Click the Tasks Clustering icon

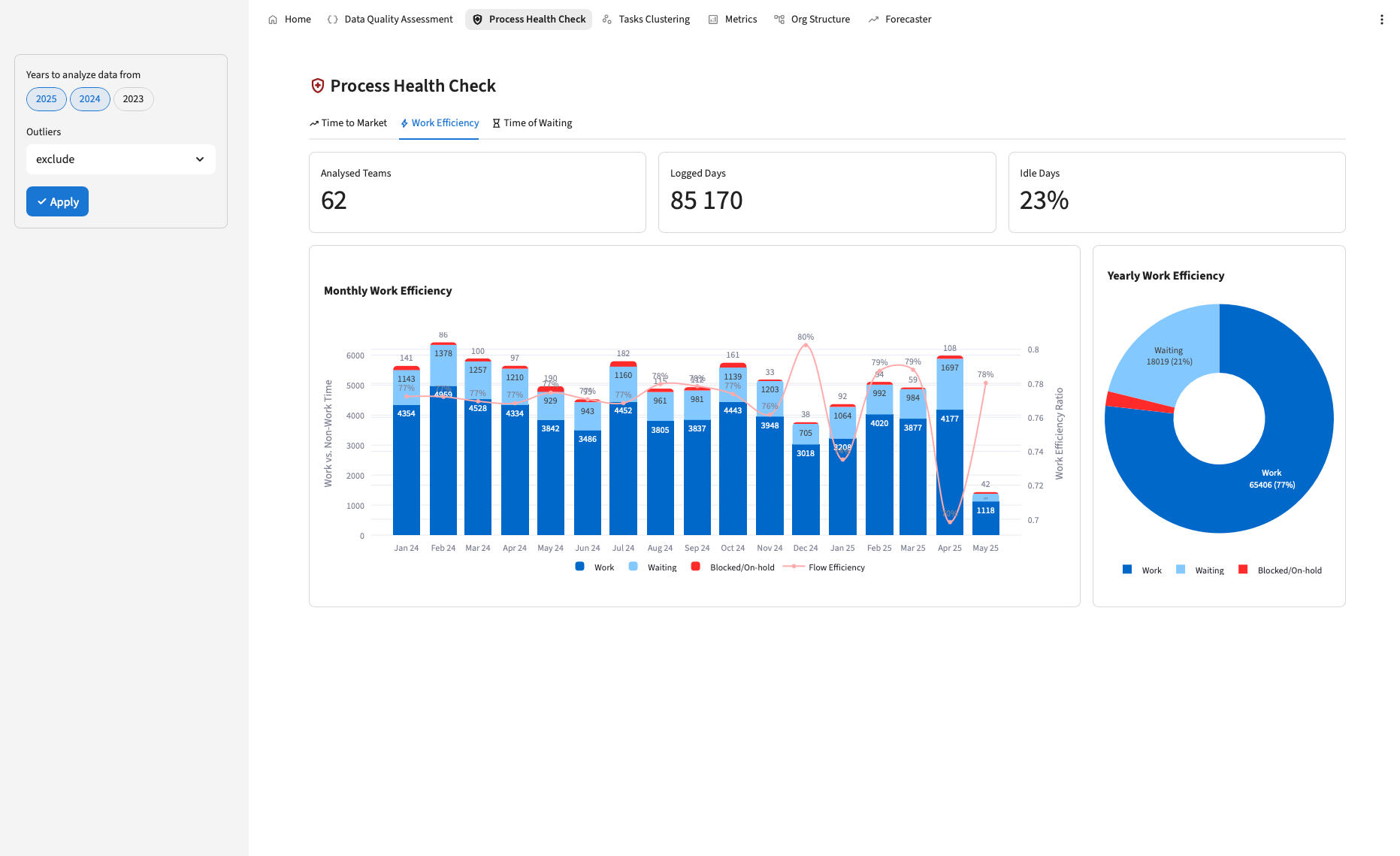(x=607, y=20)
